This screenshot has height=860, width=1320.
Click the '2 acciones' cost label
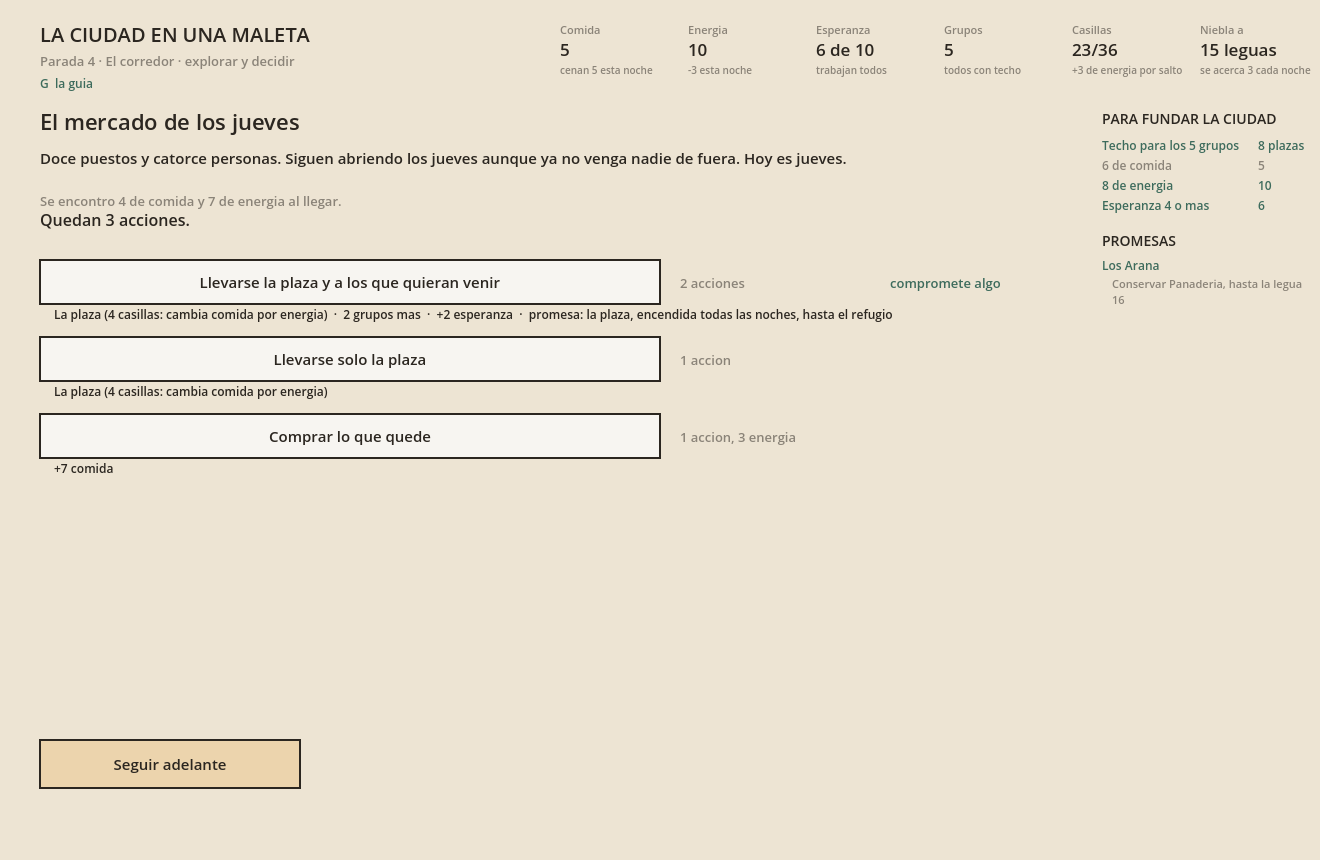[712, 283]
